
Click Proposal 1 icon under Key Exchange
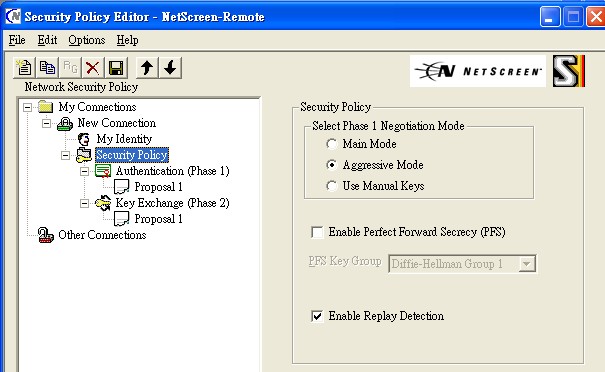pyautogui.click(x=122, y=219)
